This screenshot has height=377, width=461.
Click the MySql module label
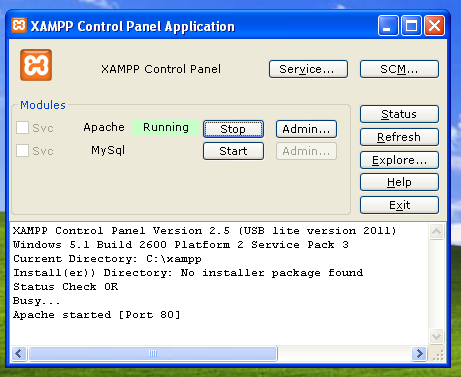click(x=108, y=150)
